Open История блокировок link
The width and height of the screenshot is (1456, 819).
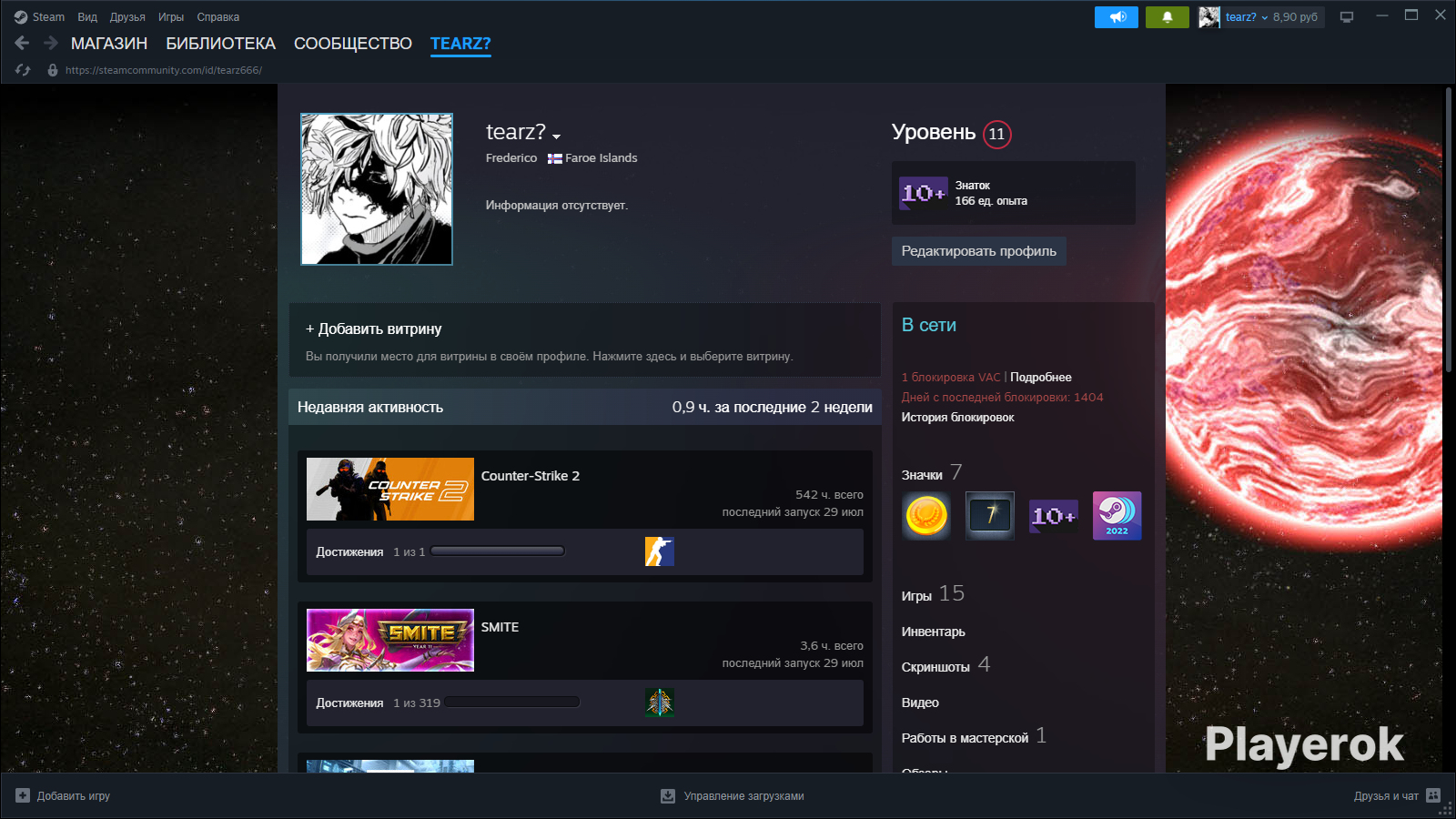(957, 417)
